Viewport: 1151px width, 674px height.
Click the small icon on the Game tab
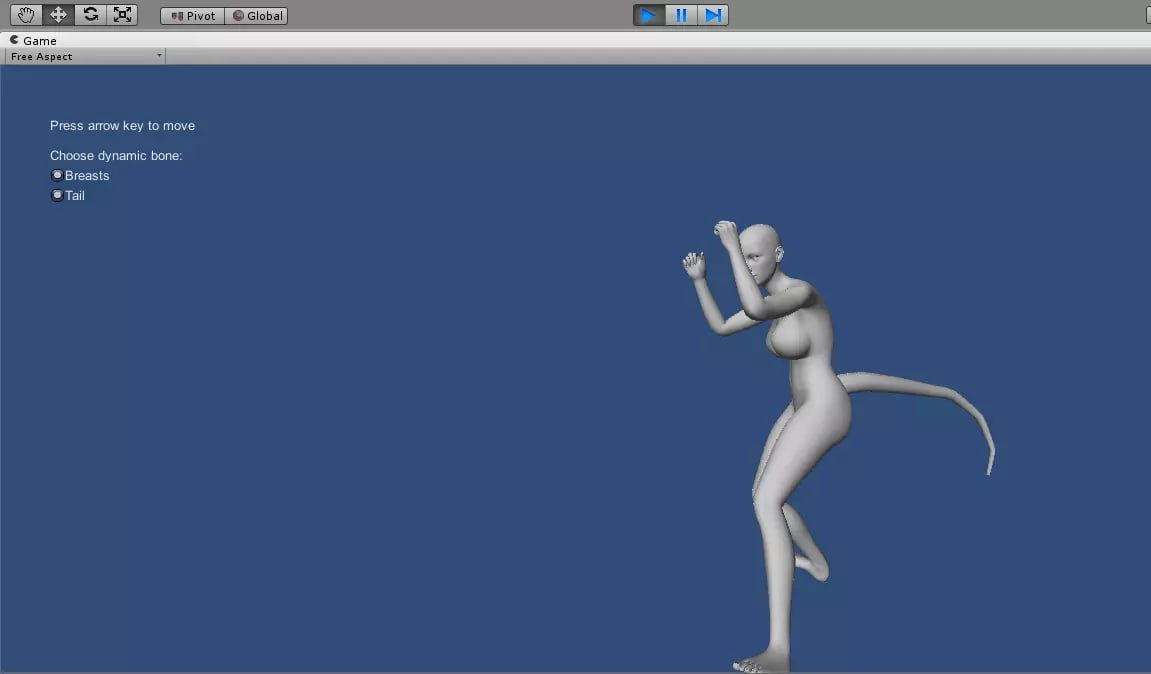[13, 40]
